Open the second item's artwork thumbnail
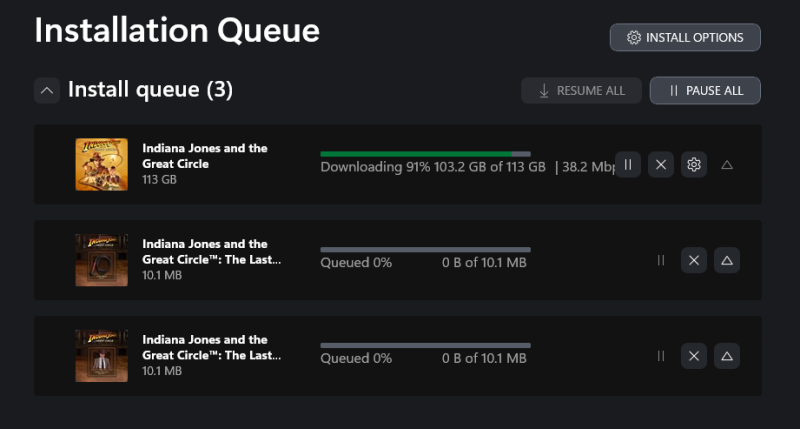Screen dimensions: 800x429 click(x=101, y=260)
